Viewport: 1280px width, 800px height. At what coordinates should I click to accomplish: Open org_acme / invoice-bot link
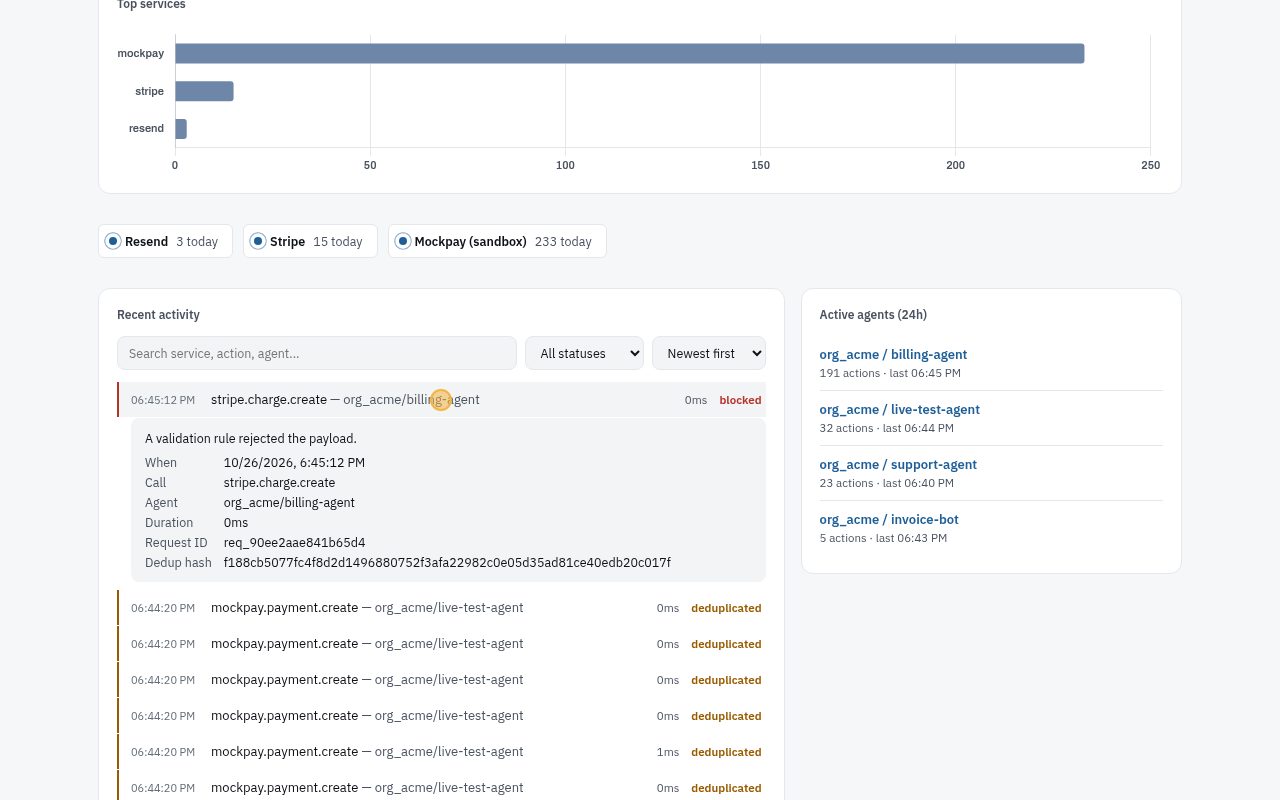(x=889, y=519)
